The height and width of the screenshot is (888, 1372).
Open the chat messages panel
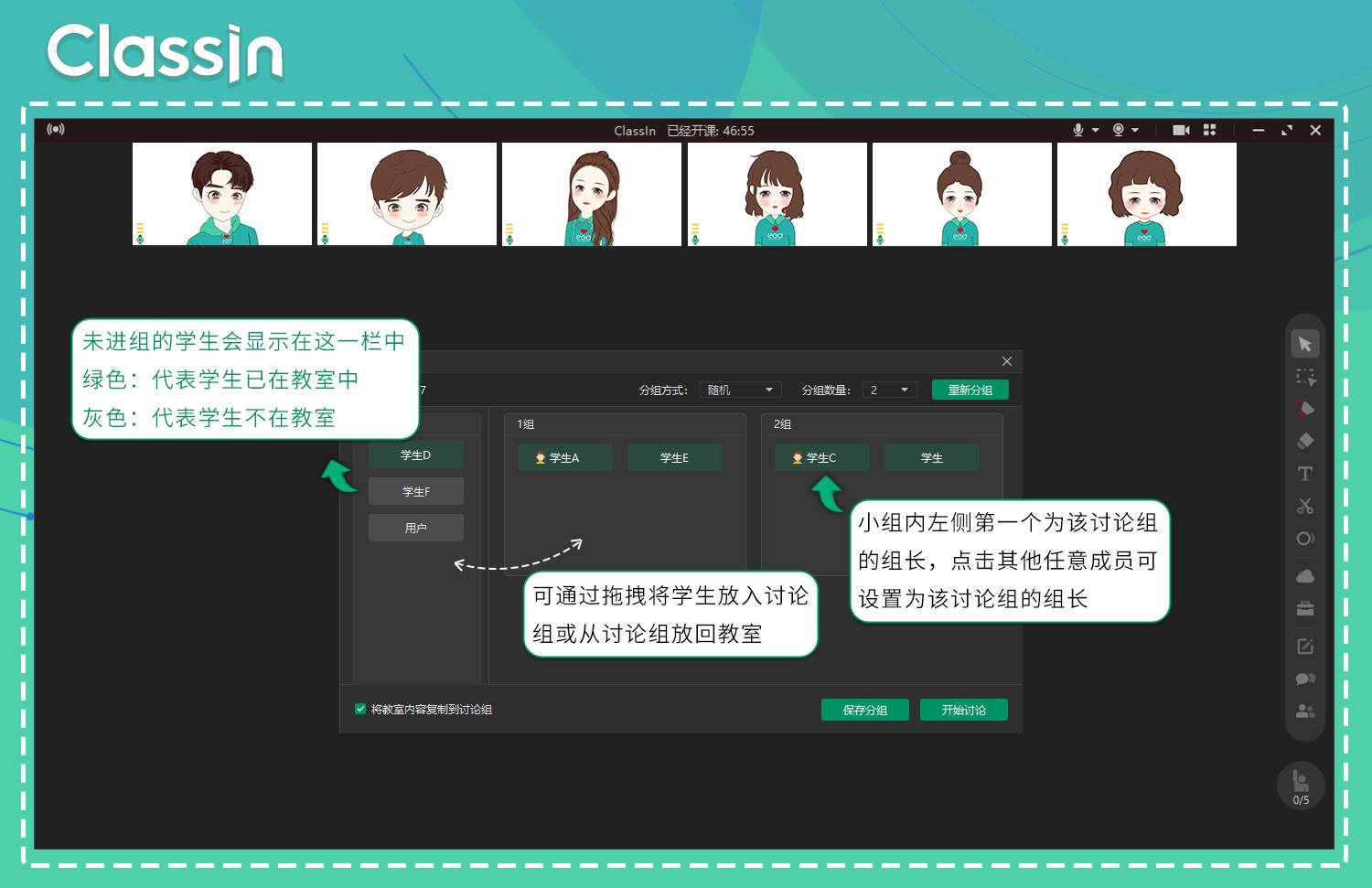[1305, 679]
